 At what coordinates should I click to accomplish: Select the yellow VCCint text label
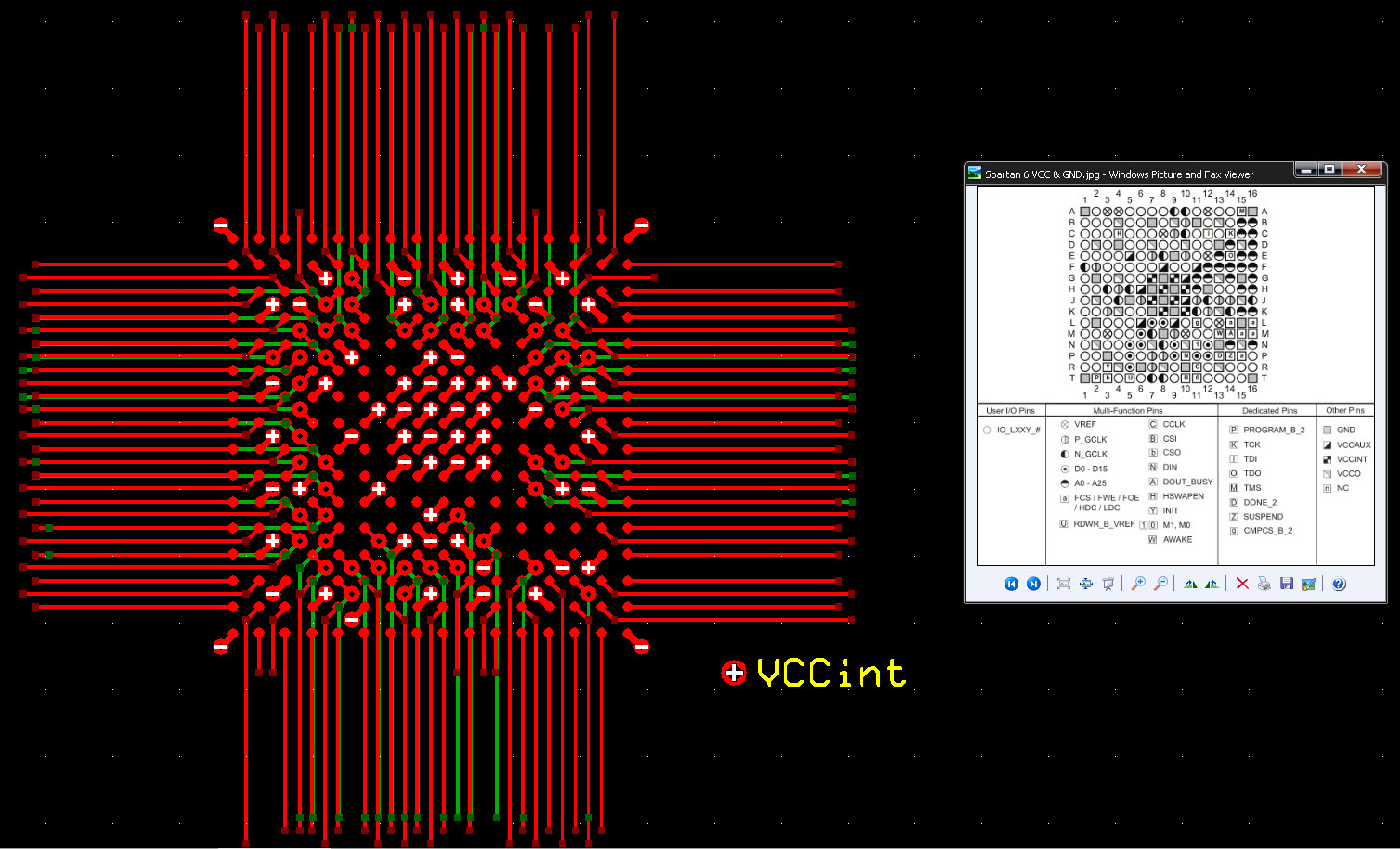click(x=832, y=673)
